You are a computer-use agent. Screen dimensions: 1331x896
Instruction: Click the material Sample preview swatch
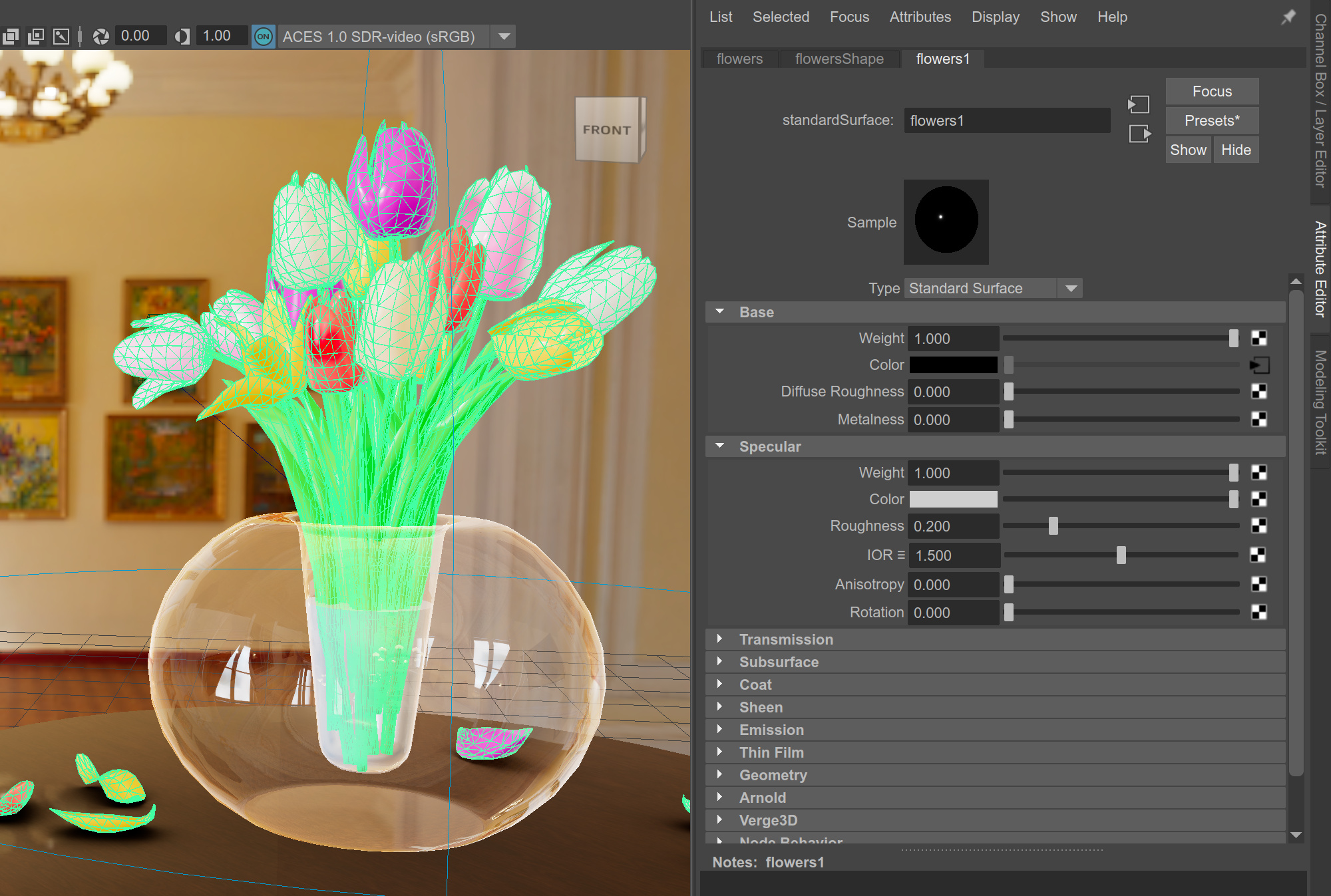(946, 222)
